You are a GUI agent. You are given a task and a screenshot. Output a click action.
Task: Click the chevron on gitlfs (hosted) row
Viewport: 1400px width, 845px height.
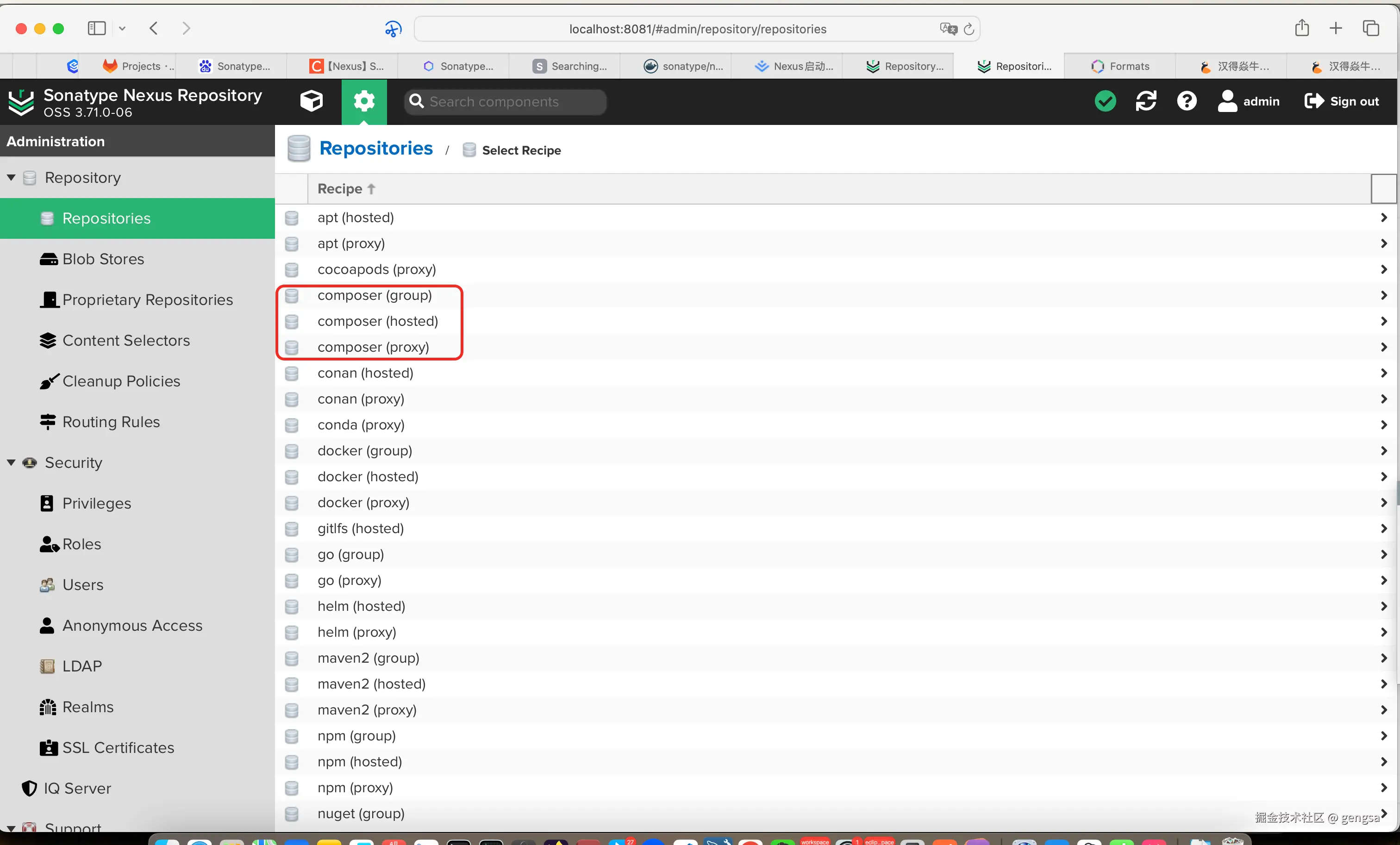coord(1384,528)
